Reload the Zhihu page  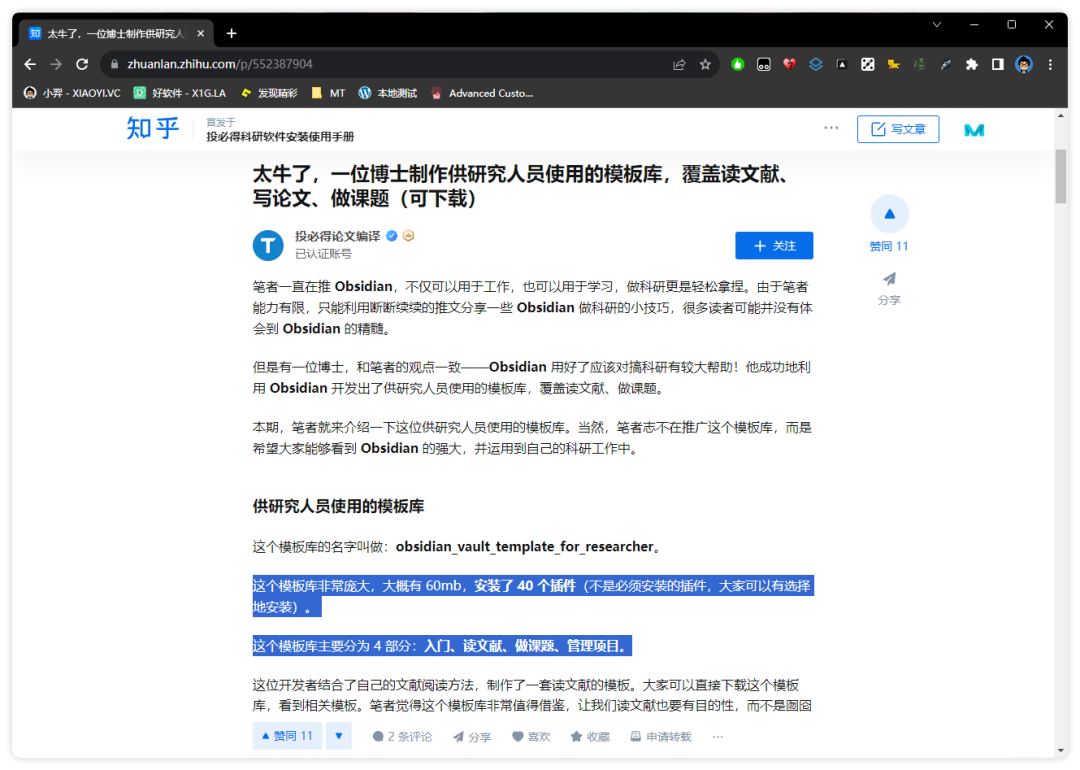82,64
